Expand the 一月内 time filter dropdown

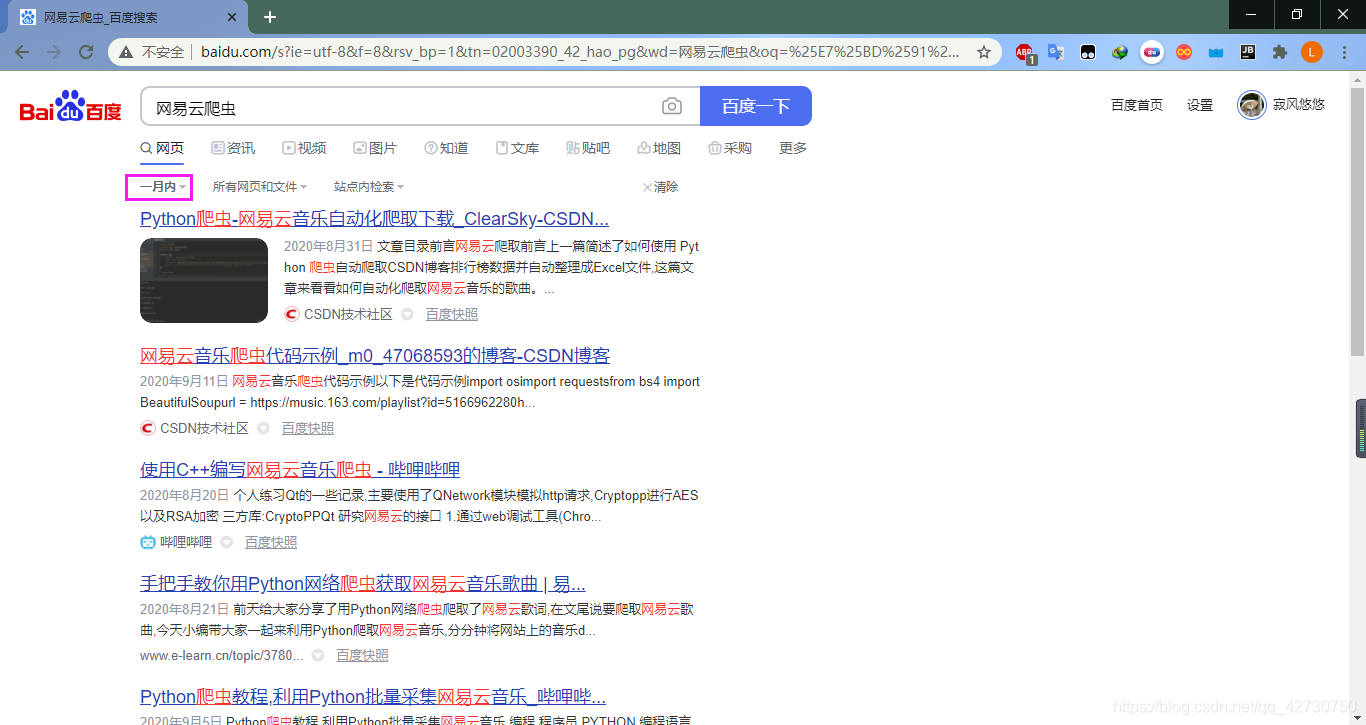tap(163, 187)
